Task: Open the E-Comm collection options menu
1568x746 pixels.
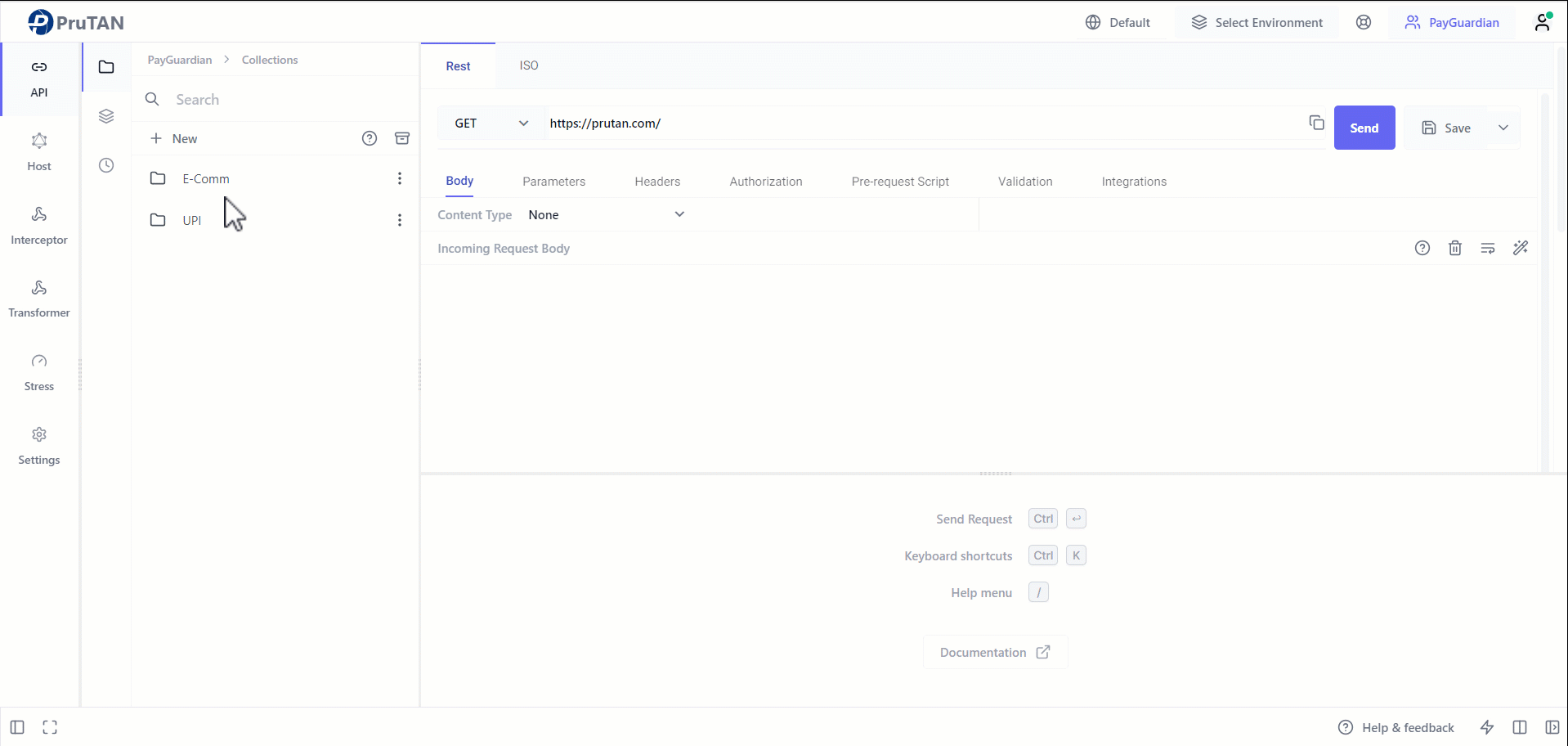Action: click(x=400, y=178)
